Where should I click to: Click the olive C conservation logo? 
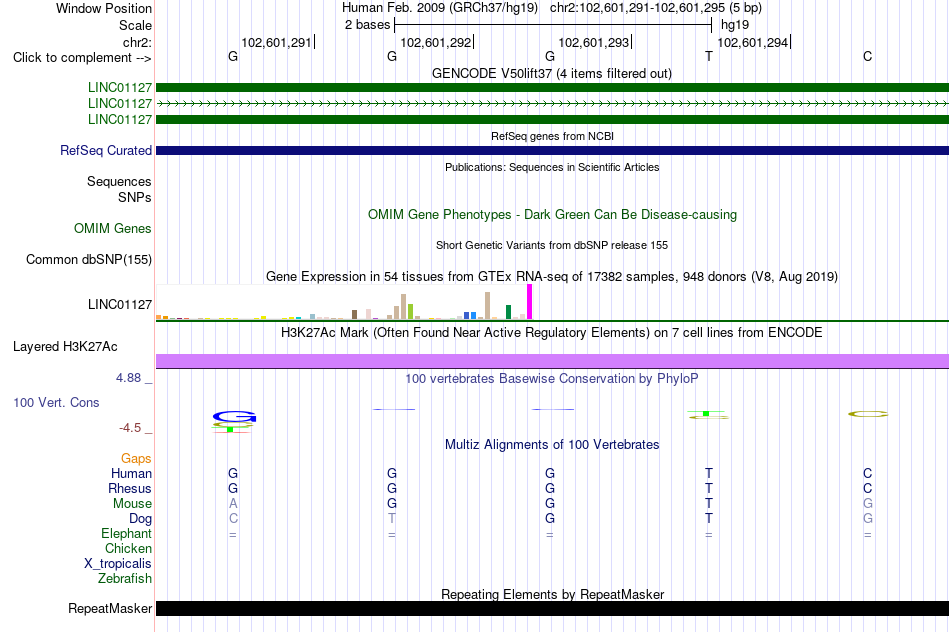pos(868,414)
